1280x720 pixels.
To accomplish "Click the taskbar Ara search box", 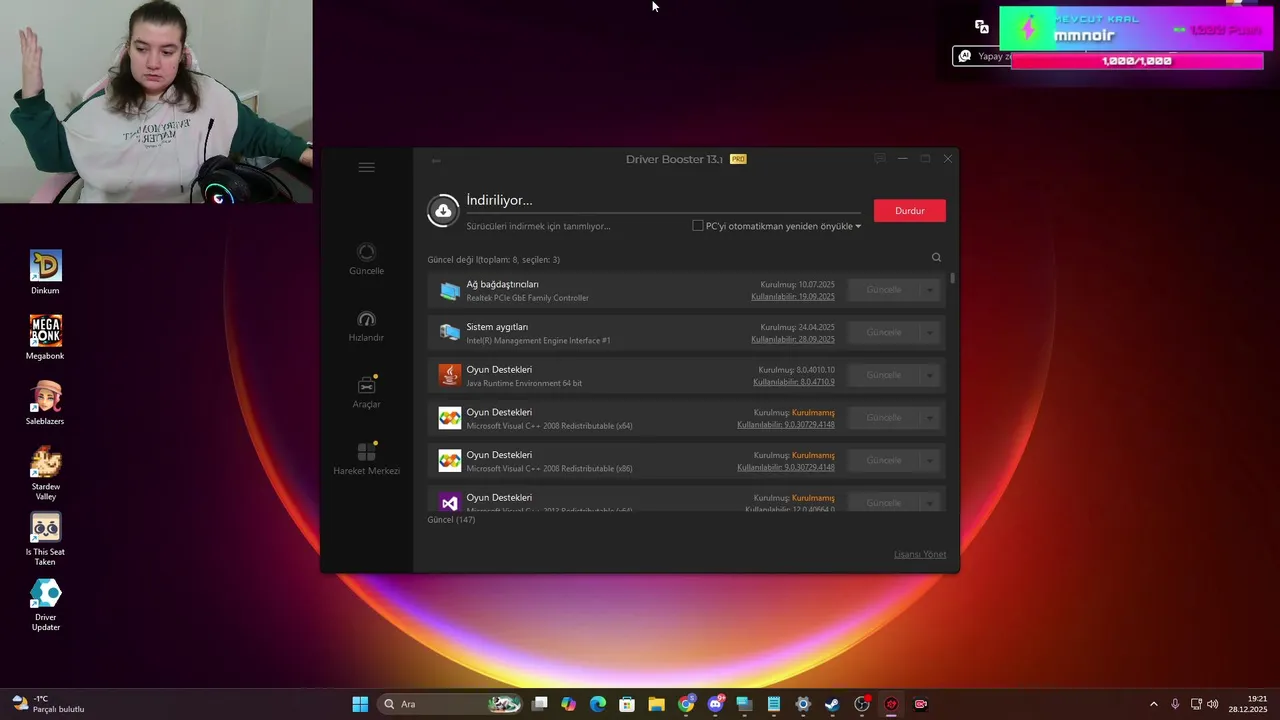I will (x=451, y=704).
